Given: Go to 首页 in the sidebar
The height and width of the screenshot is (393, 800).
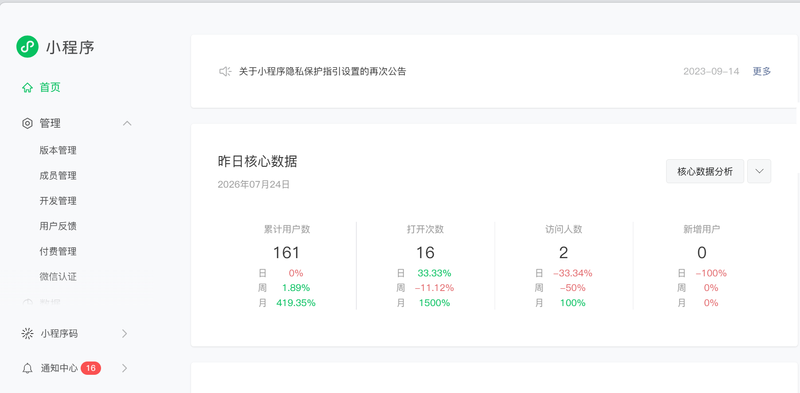Looking at the screenshot, I should pos(50,88).
